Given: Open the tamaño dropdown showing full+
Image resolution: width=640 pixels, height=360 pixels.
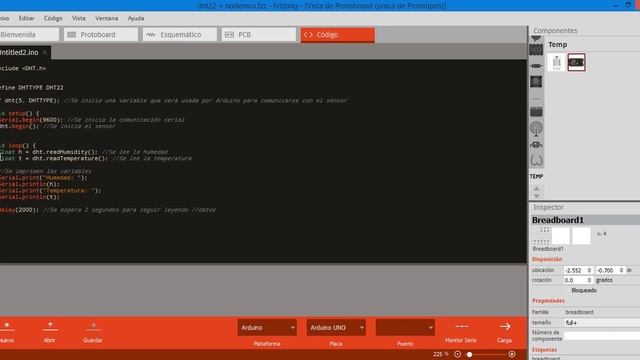Looking at the screenshot, I should tap(602, 322).
